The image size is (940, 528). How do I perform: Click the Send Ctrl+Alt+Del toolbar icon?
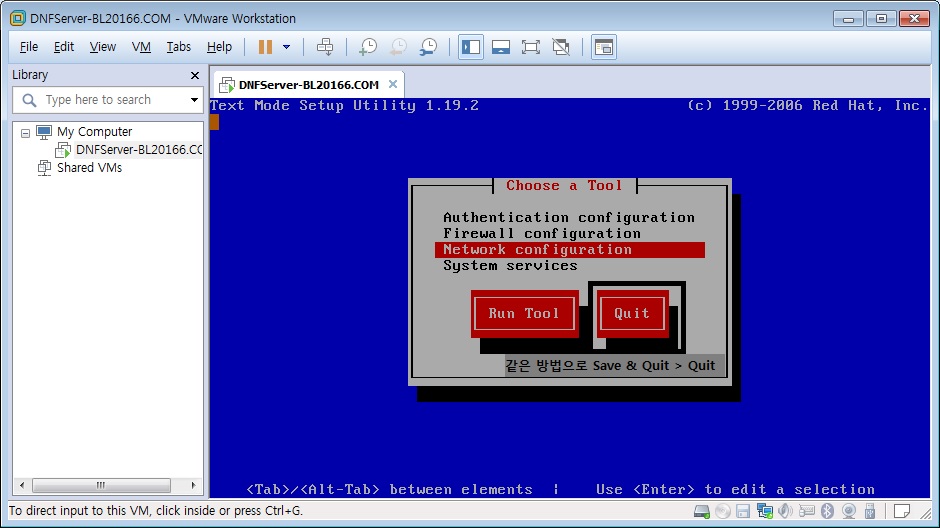coord(325,47)
